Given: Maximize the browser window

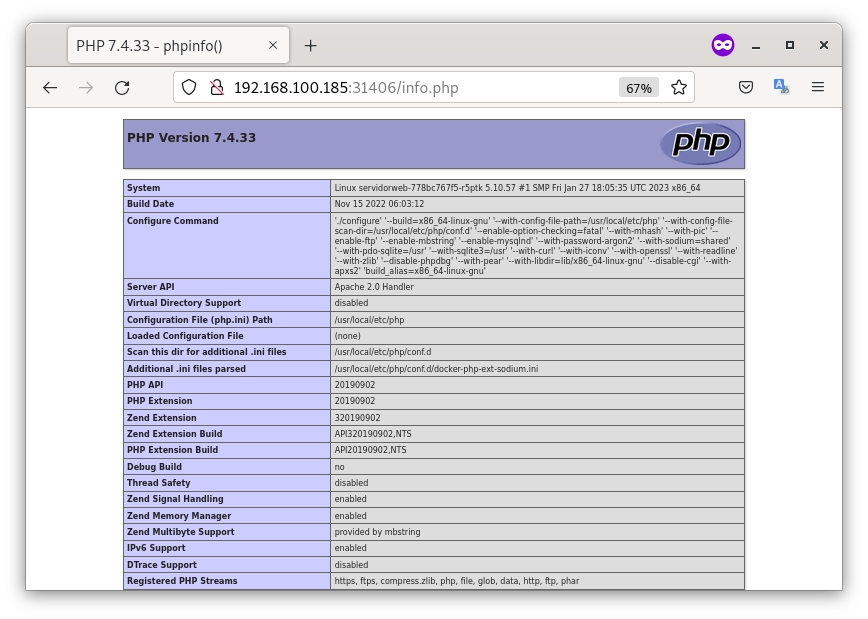Looking at the screenshot, I should coord(790,45).
